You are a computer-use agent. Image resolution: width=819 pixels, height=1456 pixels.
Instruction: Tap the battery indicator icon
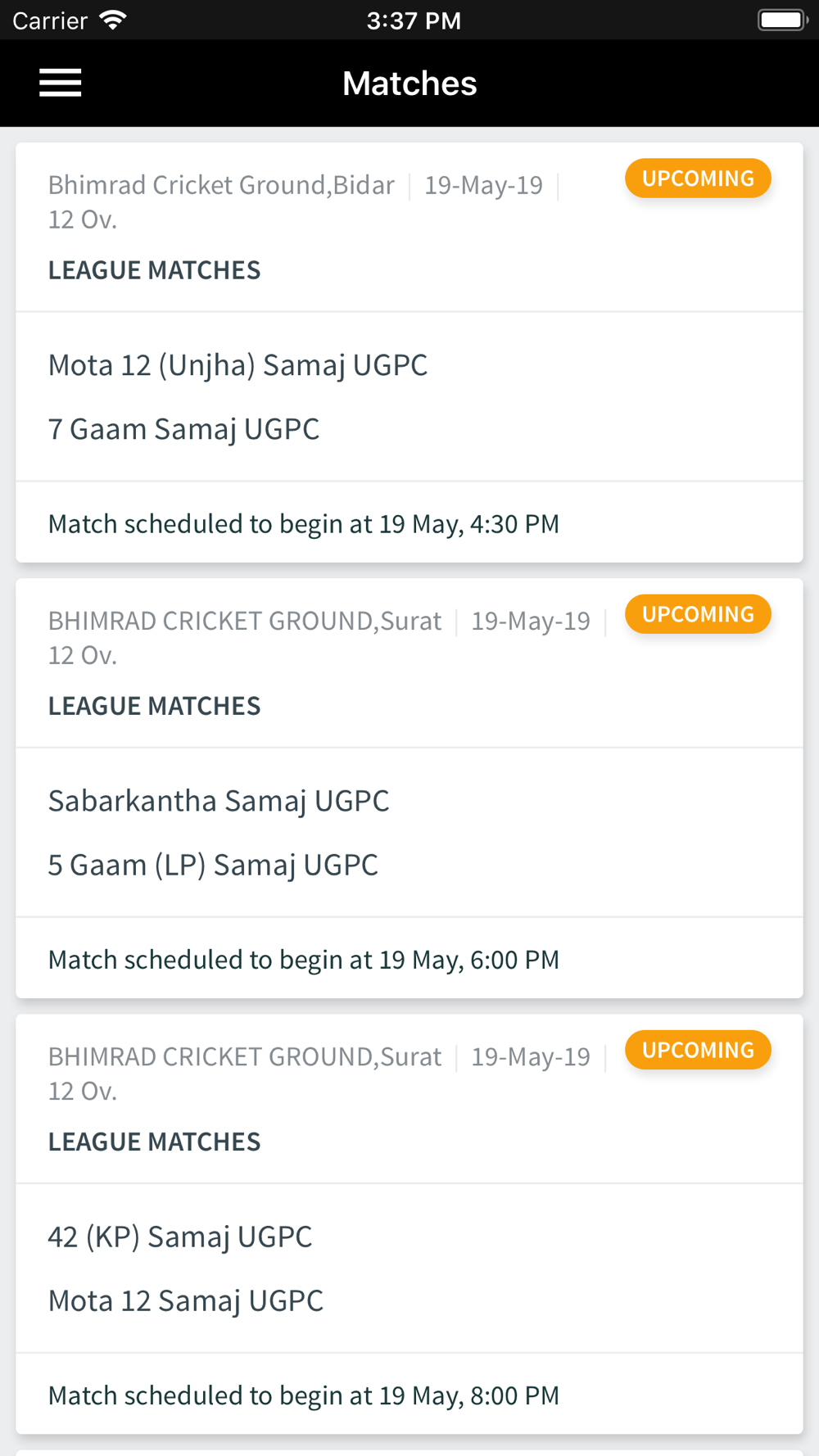(x=783, y=20)
